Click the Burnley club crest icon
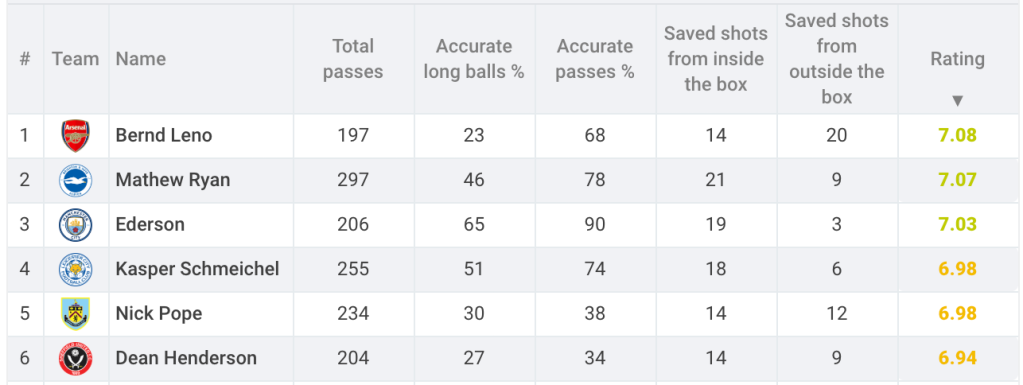The width and height of the screenshot is (1023, 385). [76, 313]
